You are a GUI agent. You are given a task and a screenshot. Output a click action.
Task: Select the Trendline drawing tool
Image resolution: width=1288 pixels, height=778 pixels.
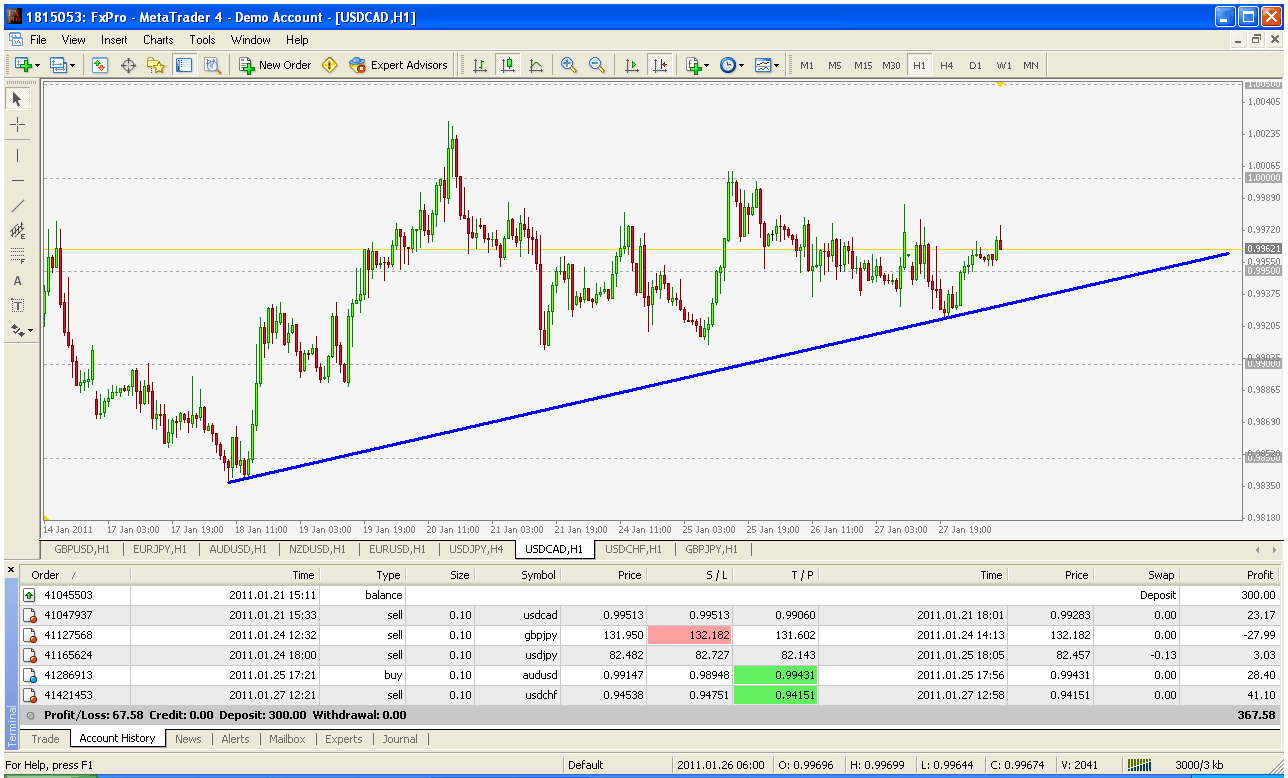[18, 205]
